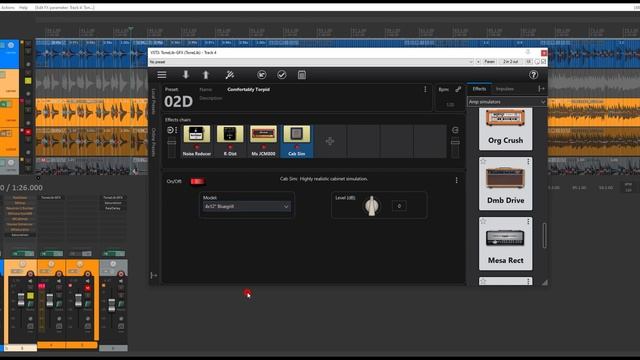This screenshot has height=360, width=640.
Task: Toggle the K-Dist red power LED
Action: pyautogui.click(x=230, y=147)
